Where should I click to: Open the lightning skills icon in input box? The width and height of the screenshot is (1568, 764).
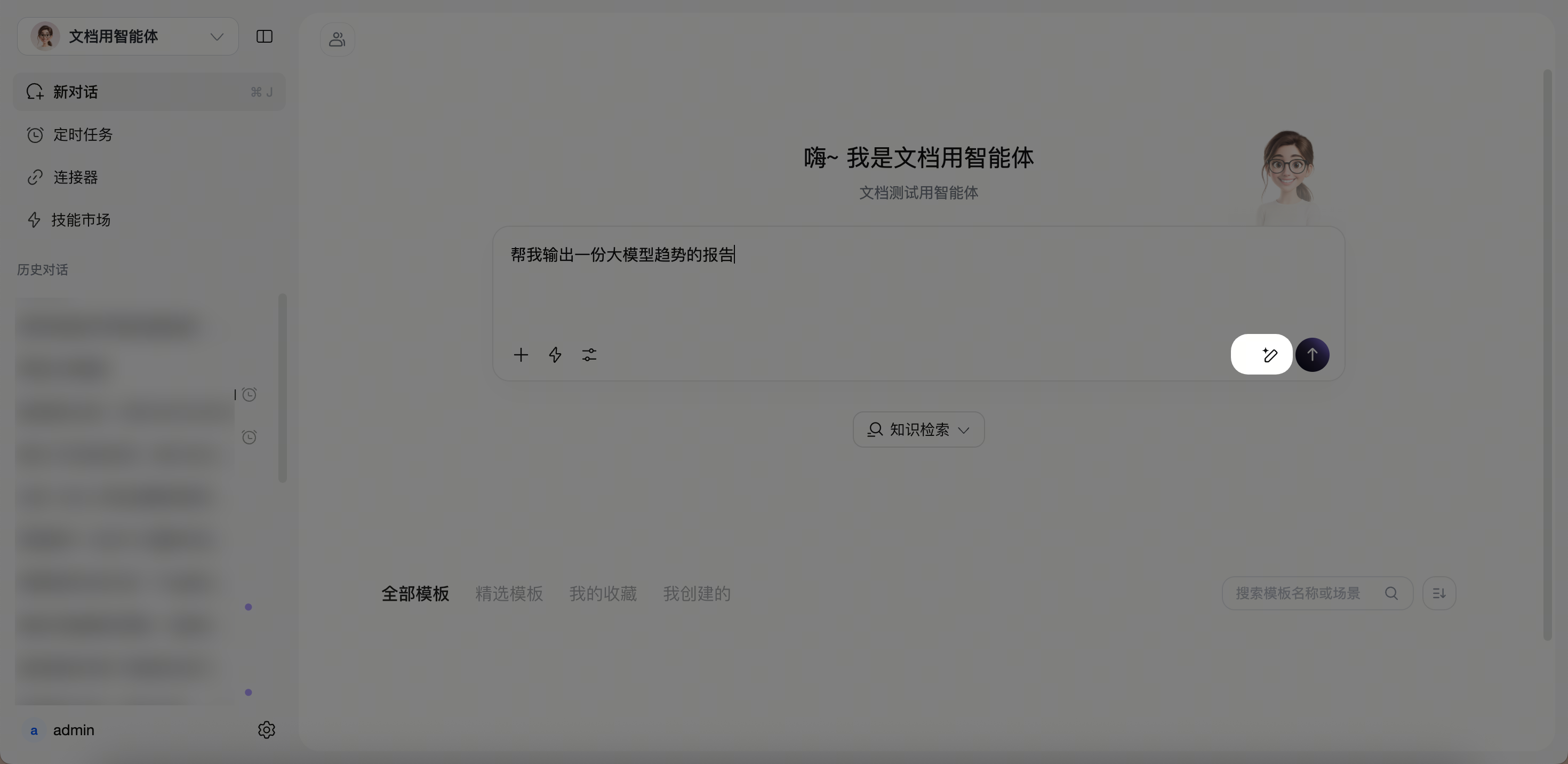click(x=555, y=355)
